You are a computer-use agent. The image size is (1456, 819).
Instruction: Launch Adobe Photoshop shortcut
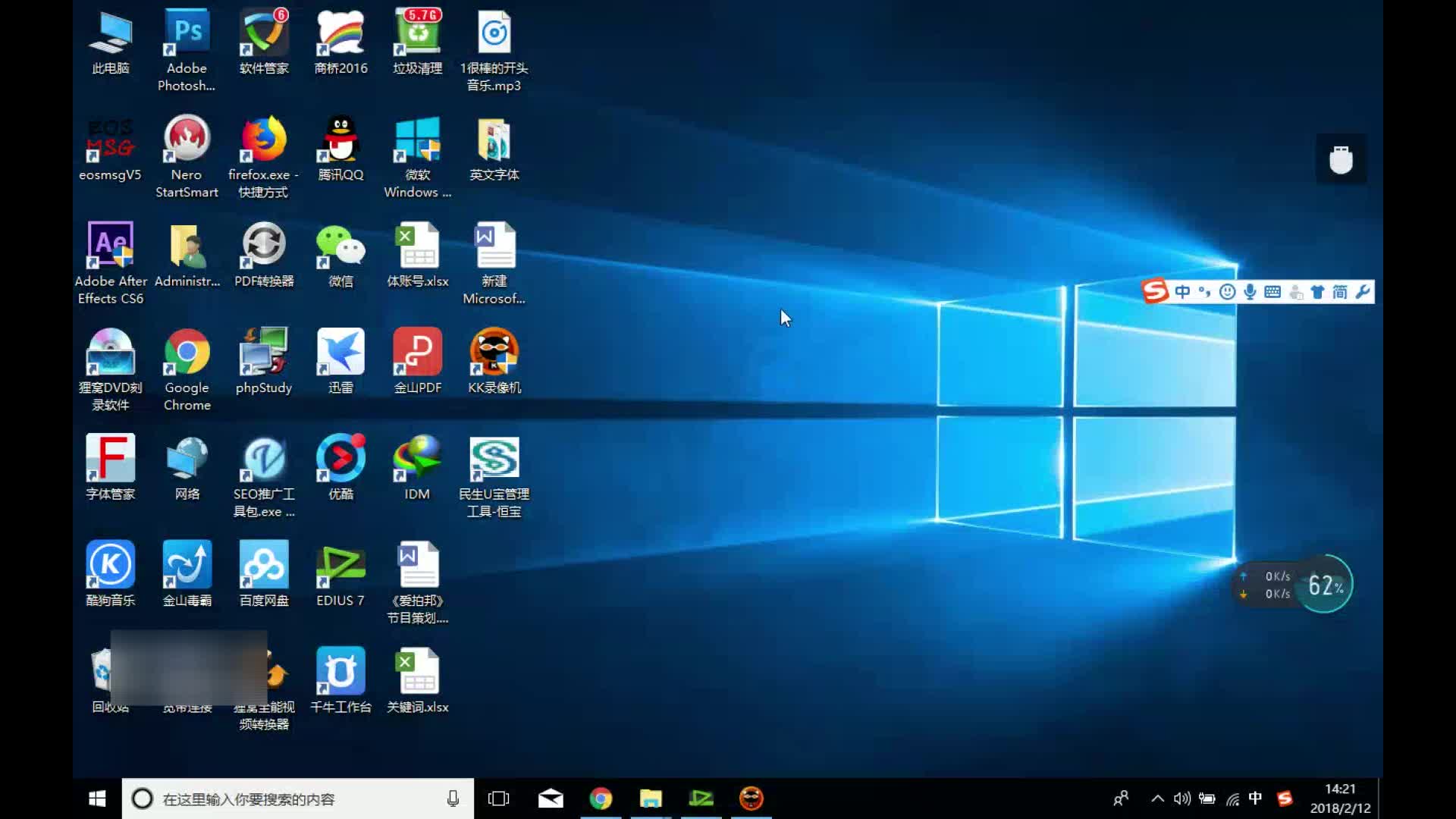click(x=187, y=51)
